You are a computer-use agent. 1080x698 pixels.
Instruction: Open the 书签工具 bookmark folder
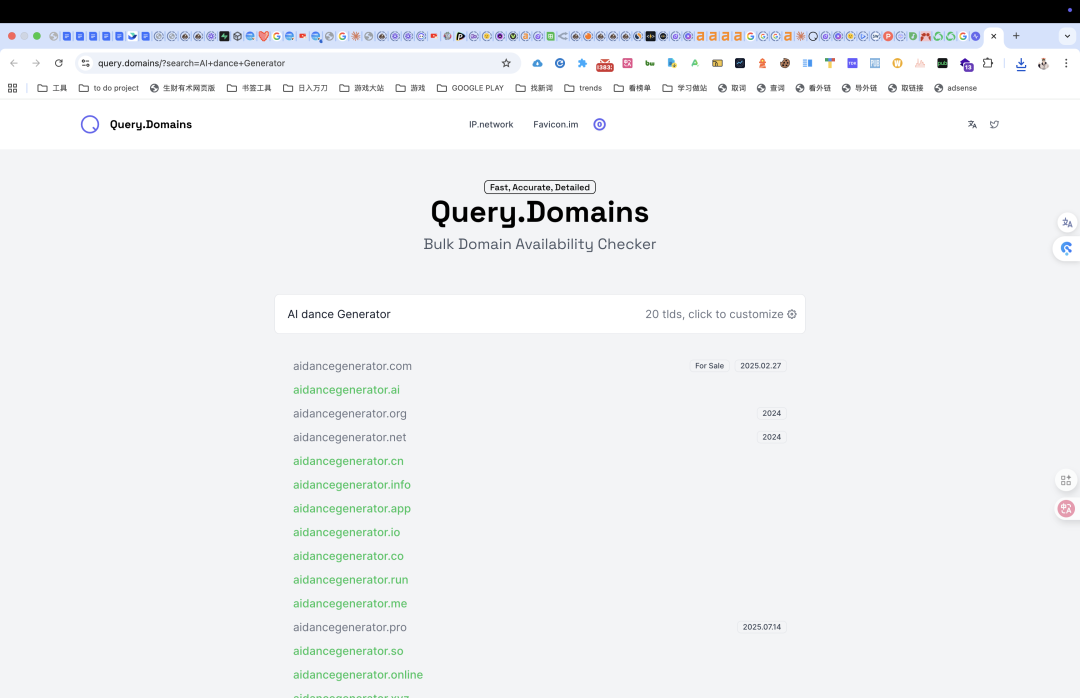pos(249,88)
